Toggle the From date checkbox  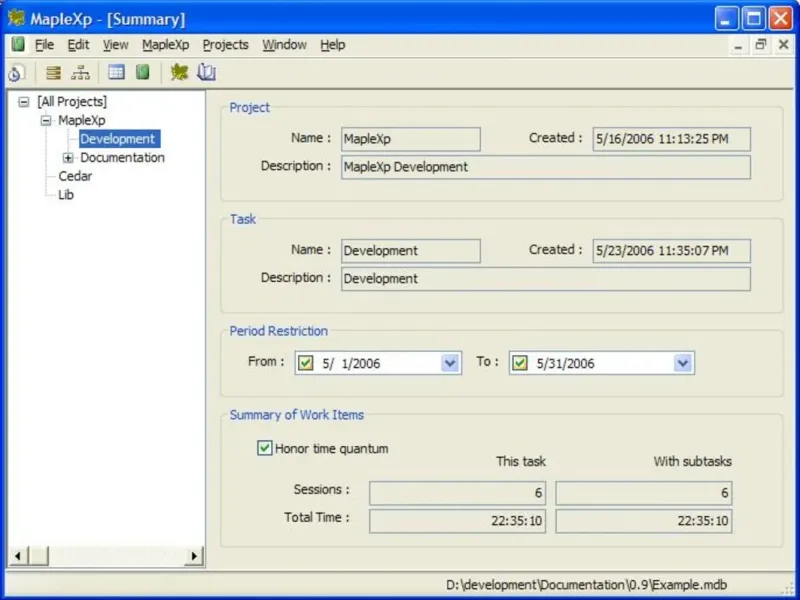(x=306, y=363)
